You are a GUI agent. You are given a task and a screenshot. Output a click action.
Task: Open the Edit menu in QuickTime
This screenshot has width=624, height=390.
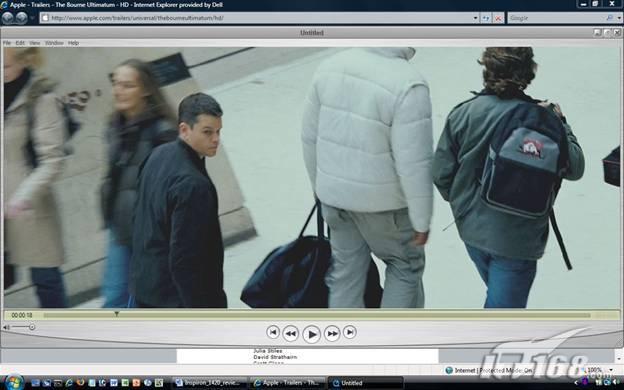click(x=20, y=43)
